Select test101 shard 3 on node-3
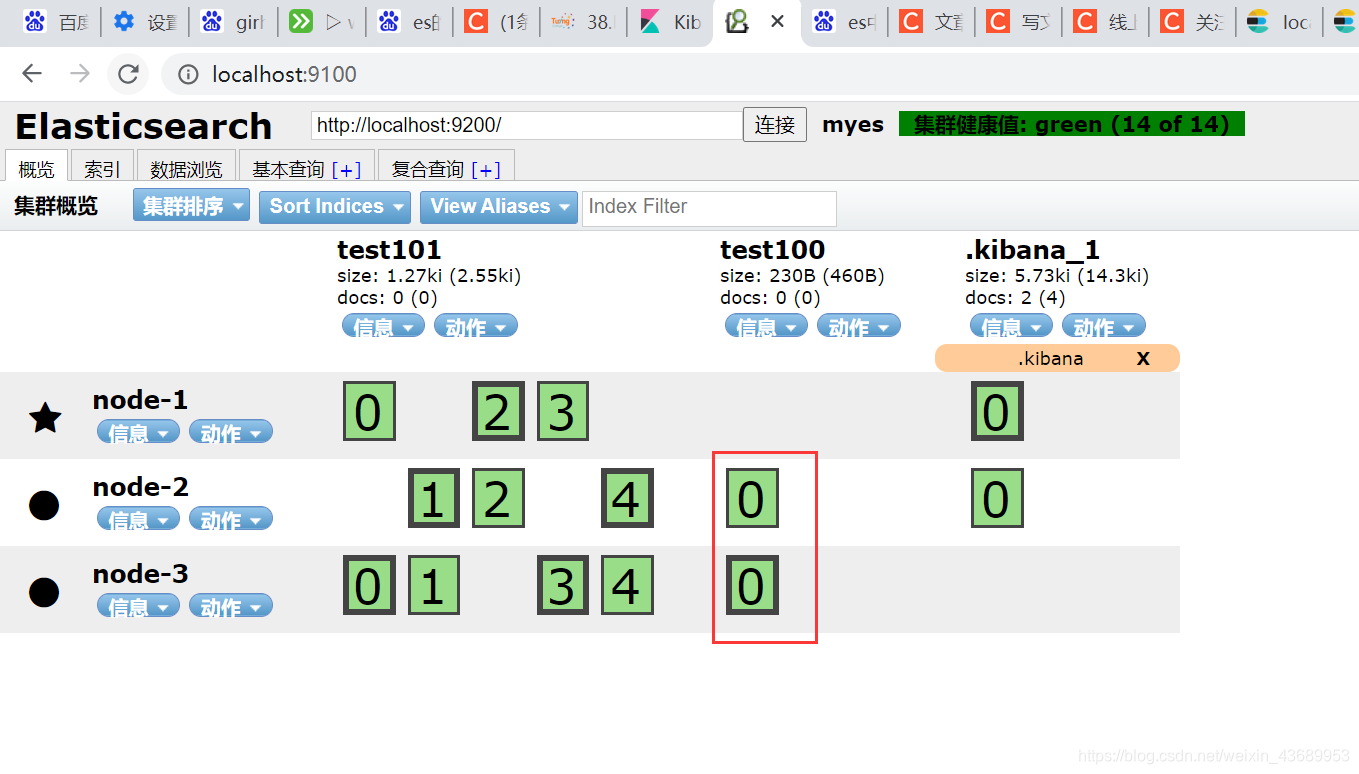Screen dimensions: 1359x774 click(x=562, y=585)
